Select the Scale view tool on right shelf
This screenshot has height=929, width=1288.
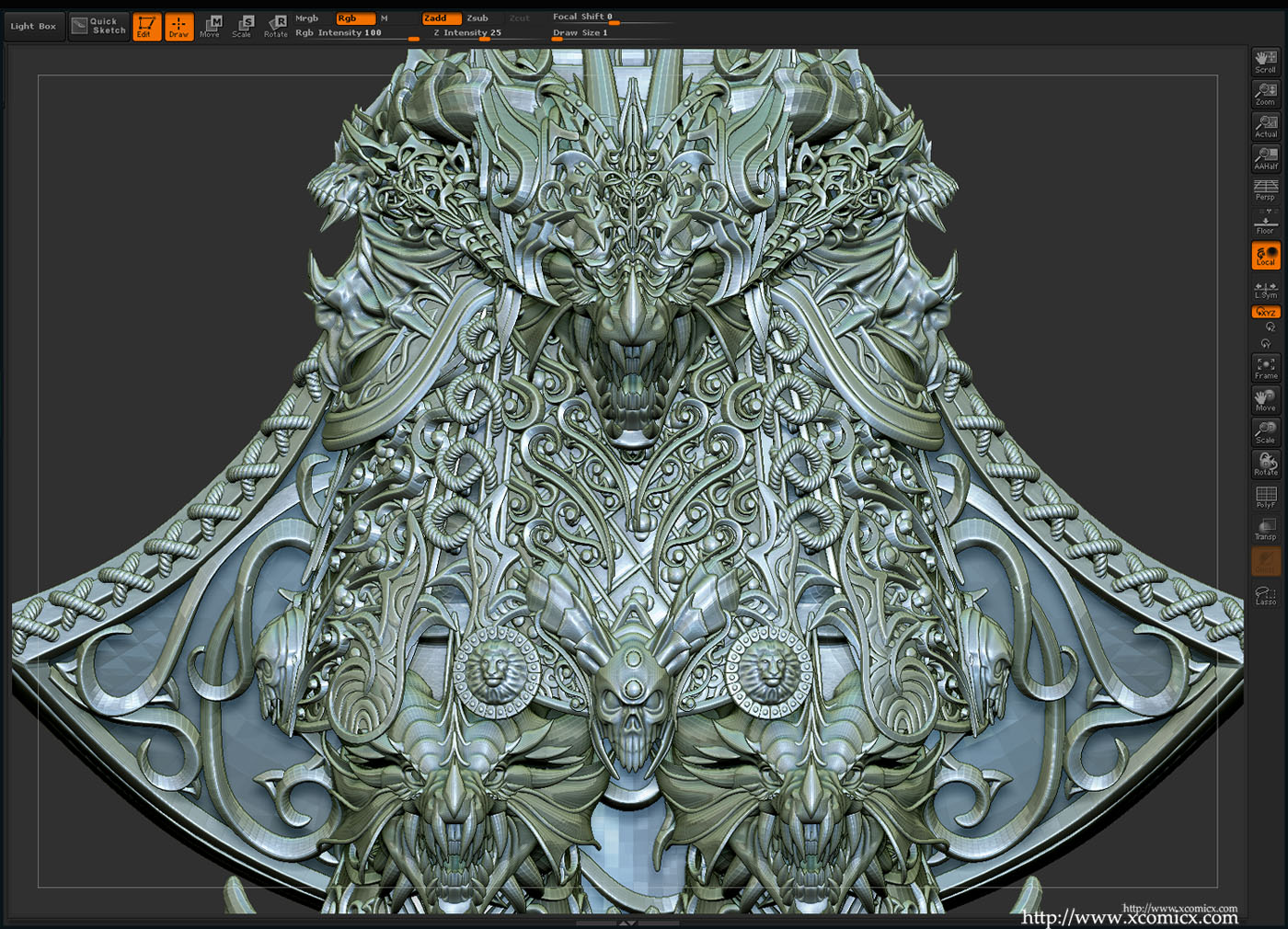click(1266, 432)
